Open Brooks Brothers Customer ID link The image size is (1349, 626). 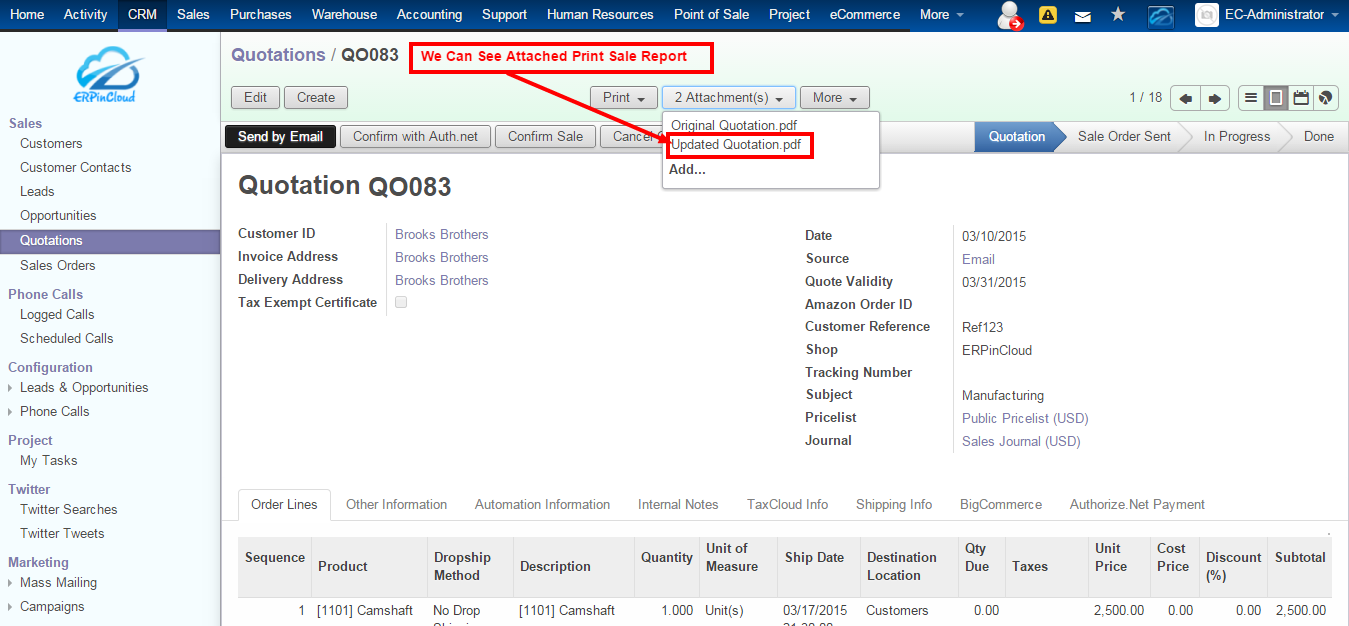(x=441, y=235)
